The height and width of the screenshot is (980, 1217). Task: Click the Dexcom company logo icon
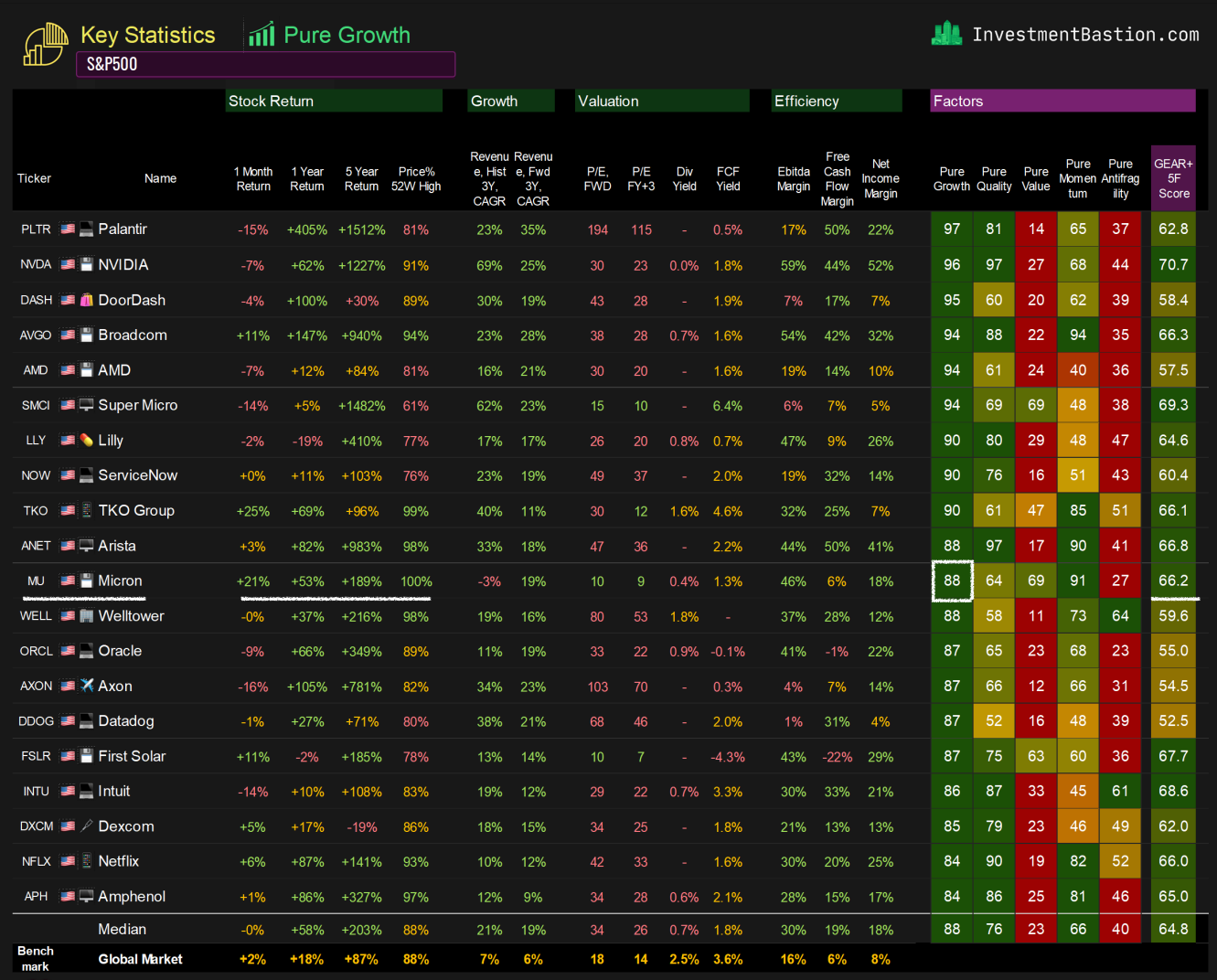click(x=87, y=826)
